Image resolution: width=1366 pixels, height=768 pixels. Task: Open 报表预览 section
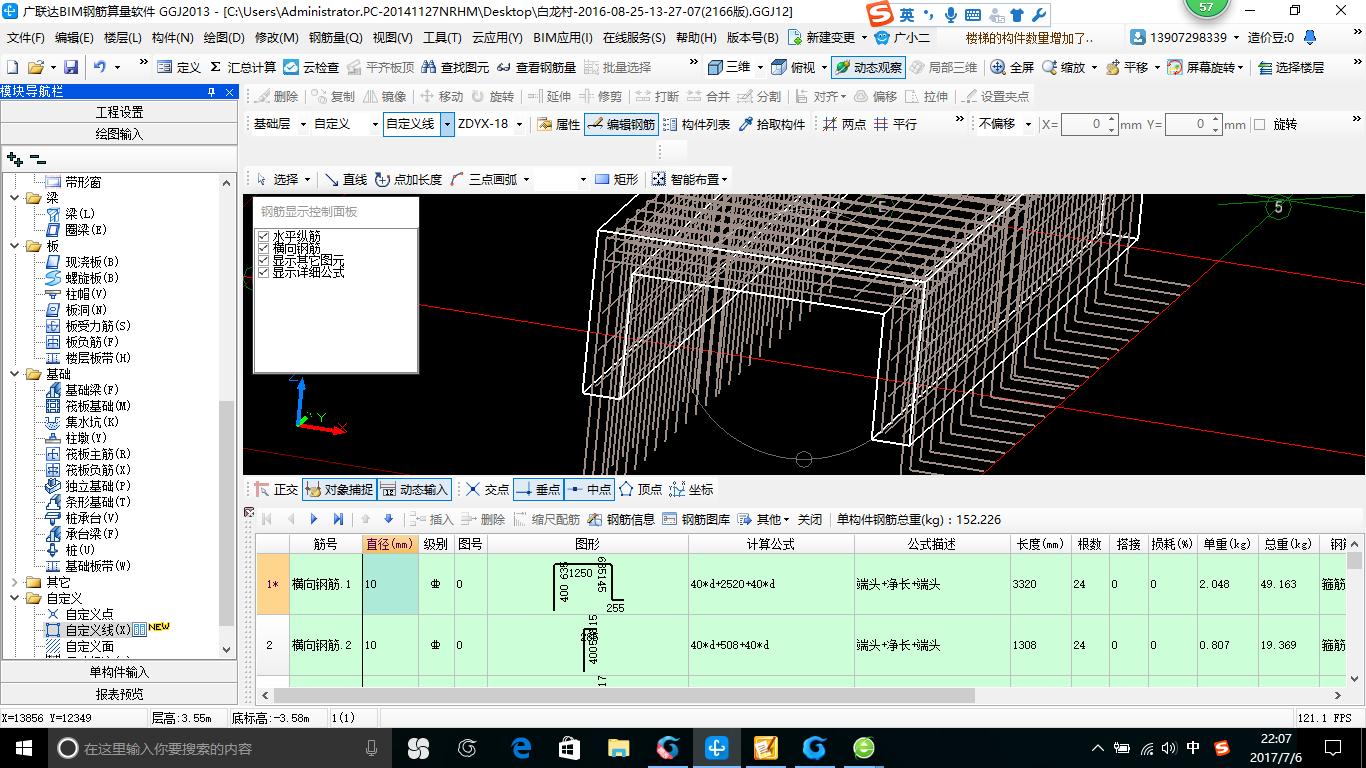click(x=119, y=694)
